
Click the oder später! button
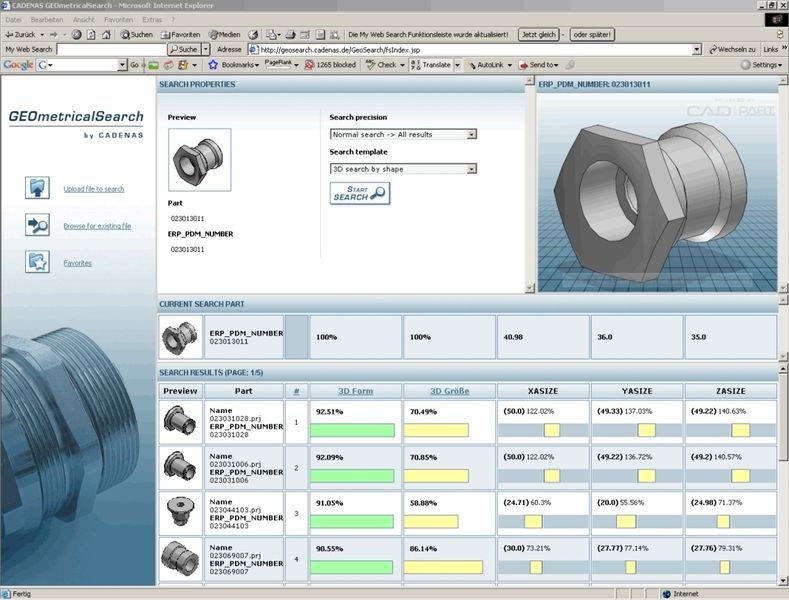point(592,35)
